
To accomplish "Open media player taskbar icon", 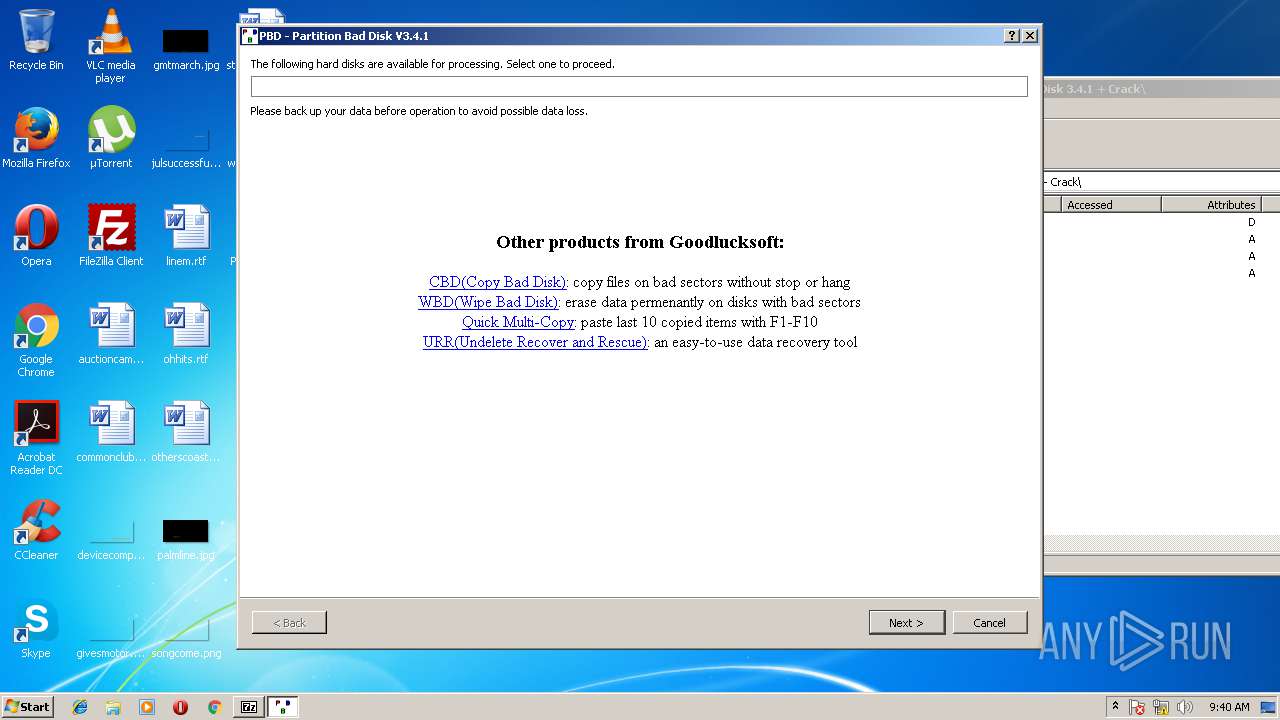I will pyautogui.click(x=147, y=707).
